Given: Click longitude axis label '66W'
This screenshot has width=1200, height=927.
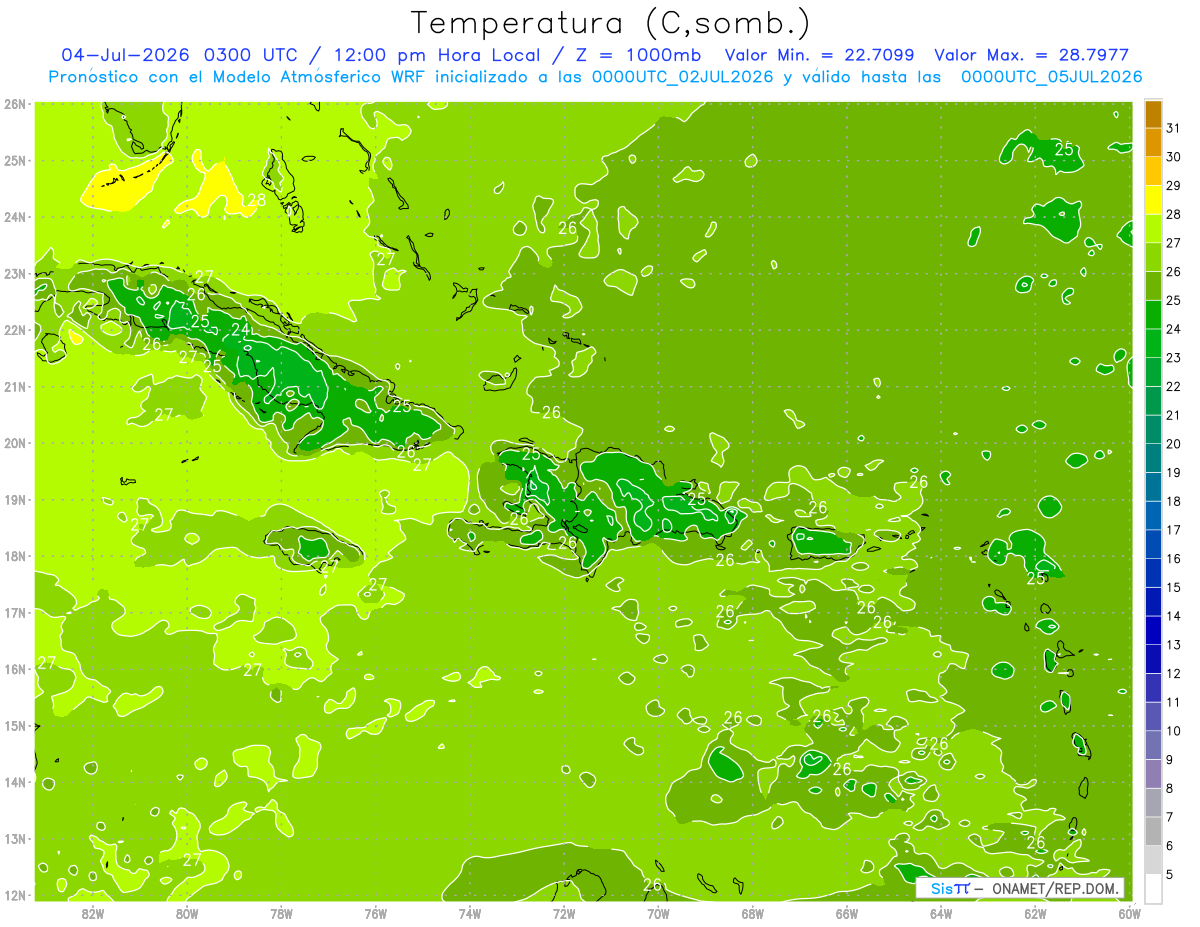Looking at the screenshot, I should (x=847, y=913).
